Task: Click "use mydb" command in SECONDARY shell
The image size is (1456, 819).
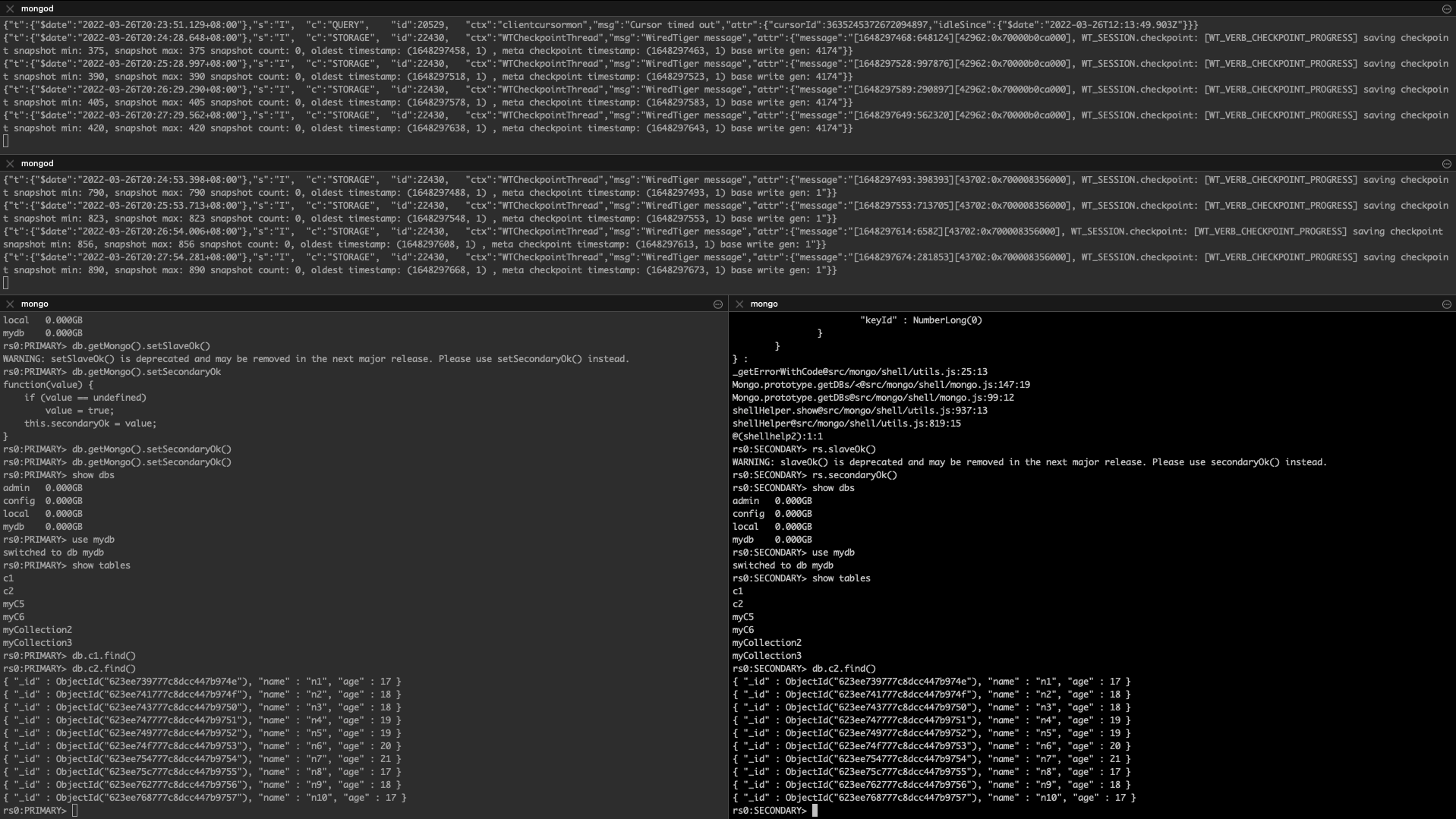Action: pos(793,553)
